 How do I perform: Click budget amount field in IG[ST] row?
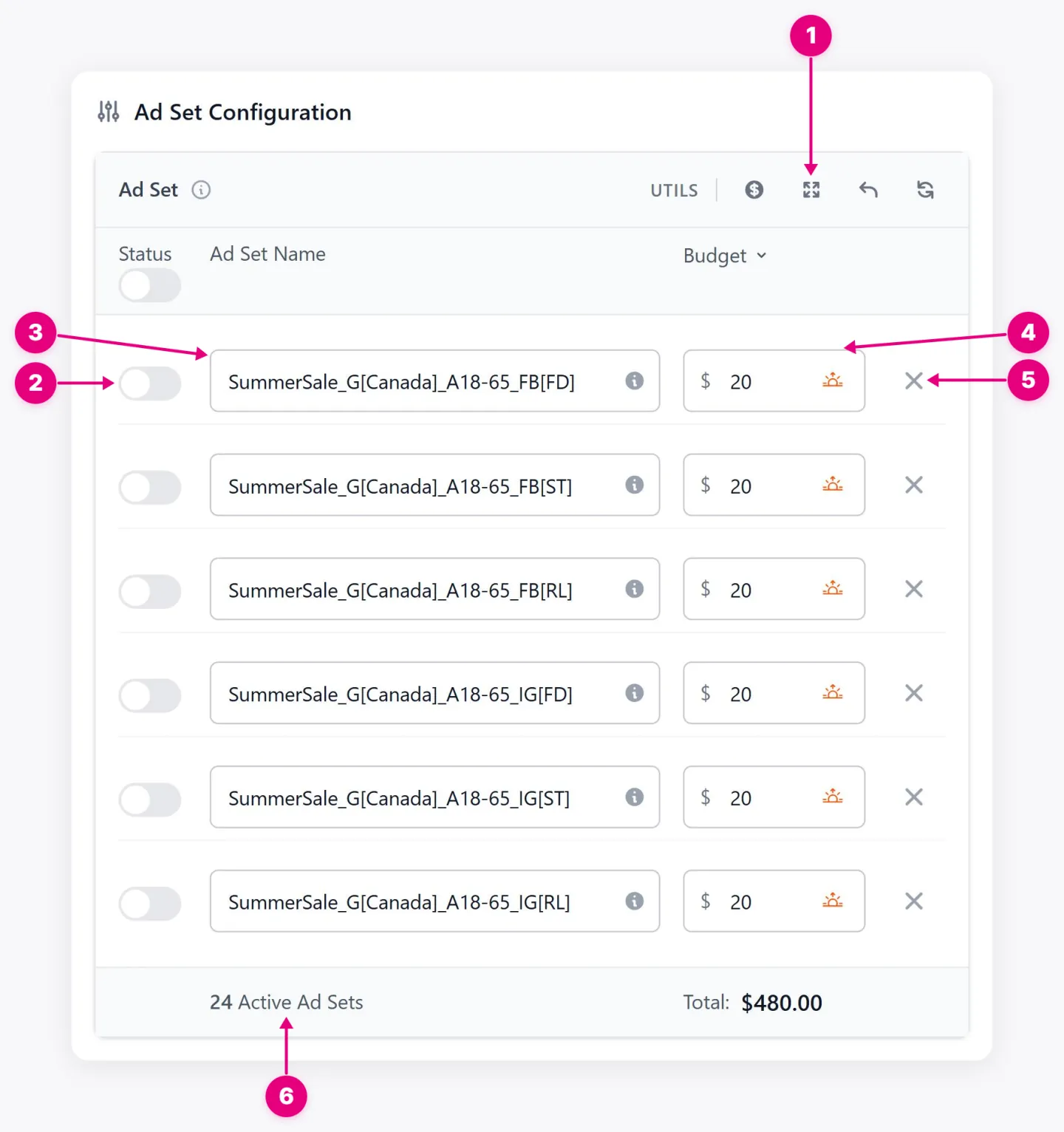[774, 797]
